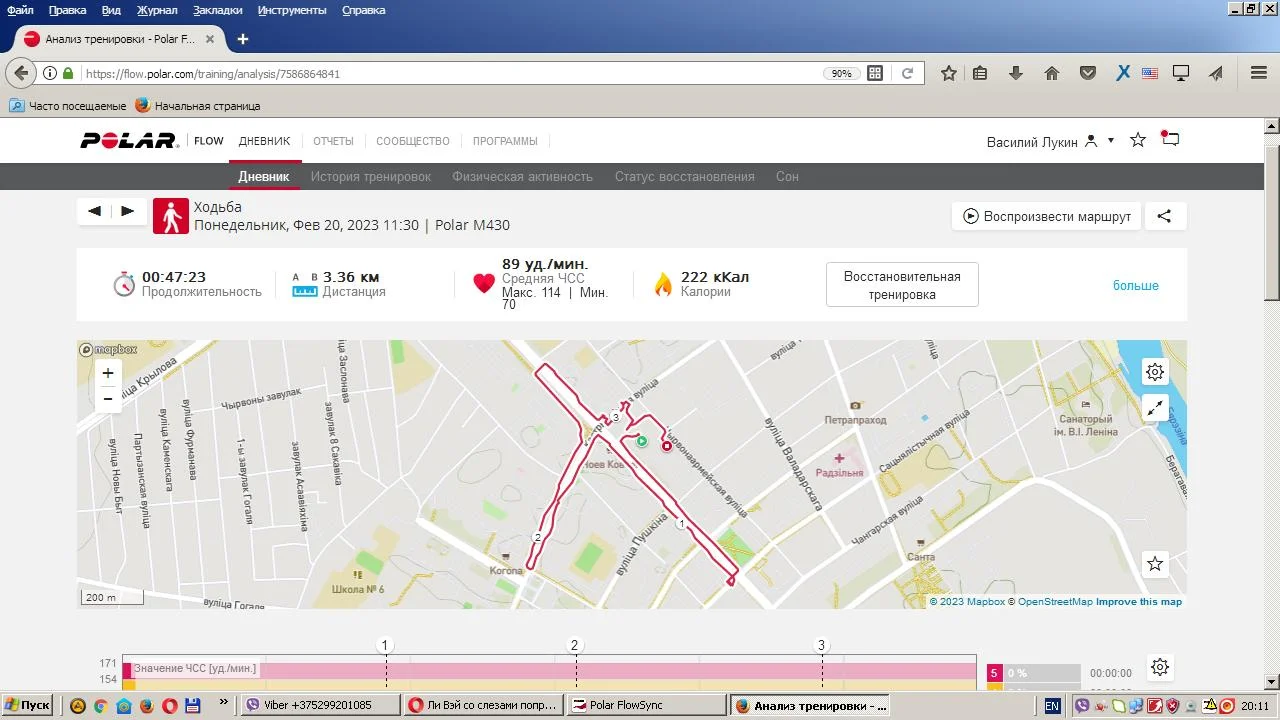This screenshot has width=1280, height=720.
Task: Open the favorites star in Polar header
Action: click(x=1138, y=140)
